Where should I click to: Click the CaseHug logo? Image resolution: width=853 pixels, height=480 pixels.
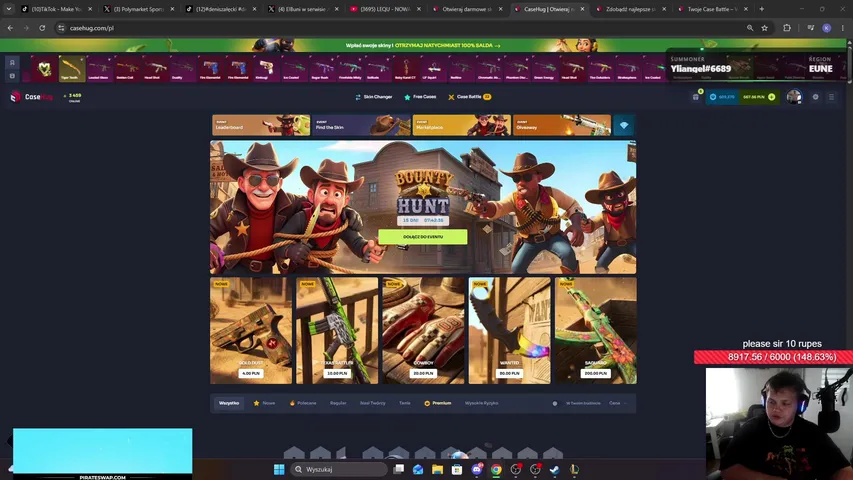coord(32,97)
